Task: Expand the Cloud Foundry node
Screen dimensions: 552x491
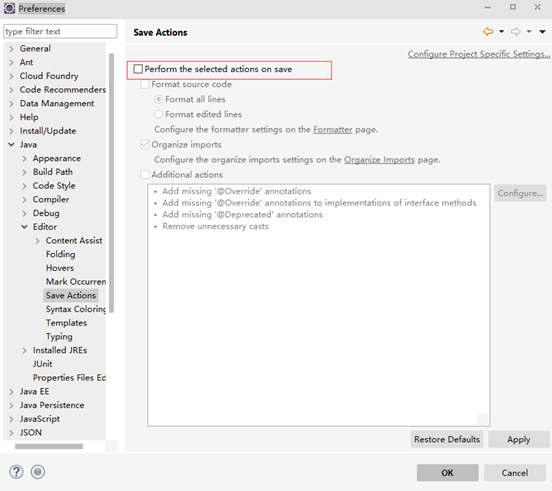Action: point(11,76)
